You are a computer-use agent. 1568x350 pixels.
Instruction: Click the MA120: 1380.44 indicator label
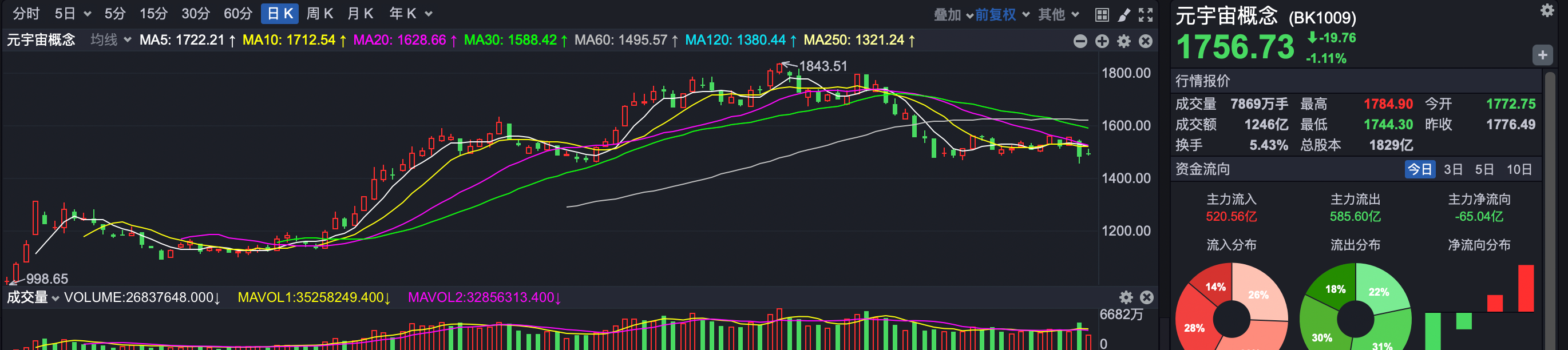pos(741,40)
